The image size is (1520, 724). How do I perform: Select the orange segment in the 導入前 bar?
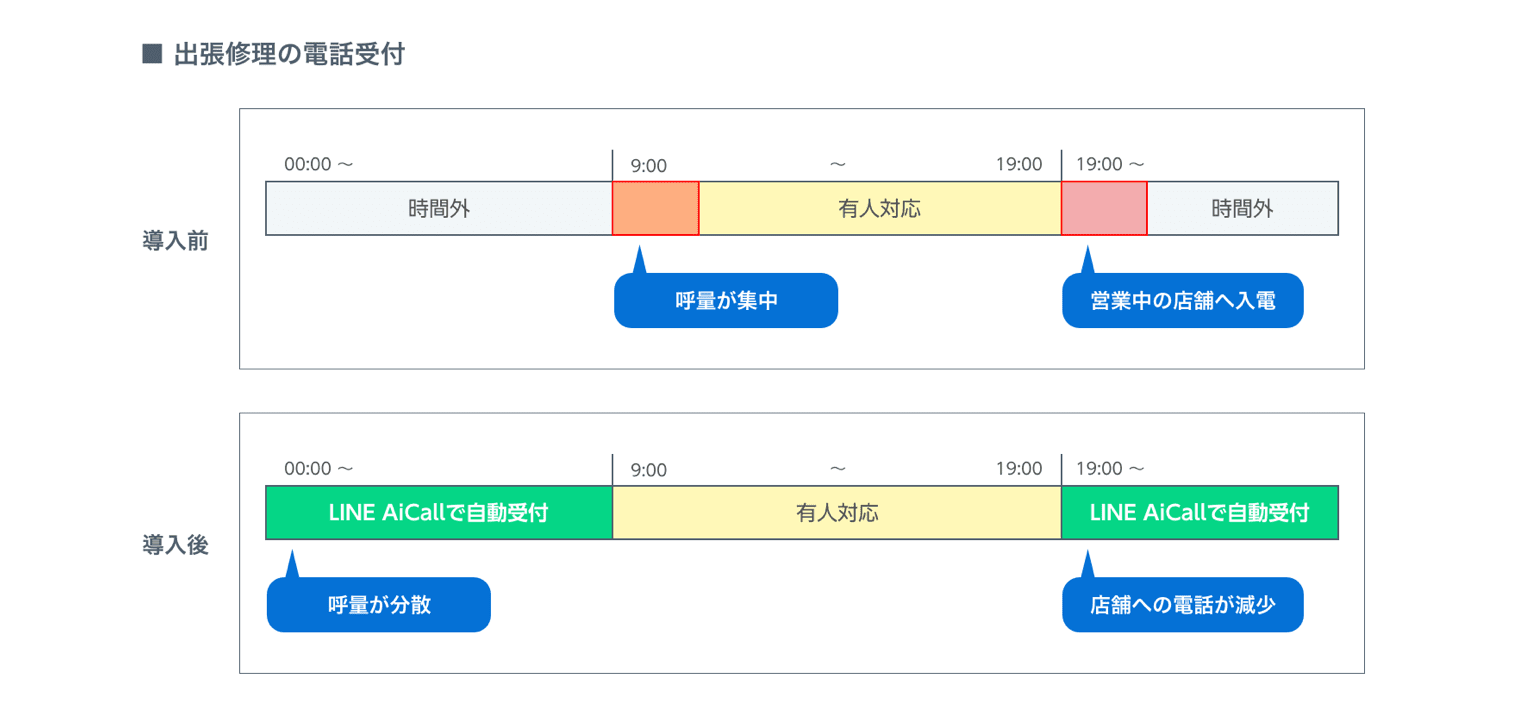(x=655, y=209)
